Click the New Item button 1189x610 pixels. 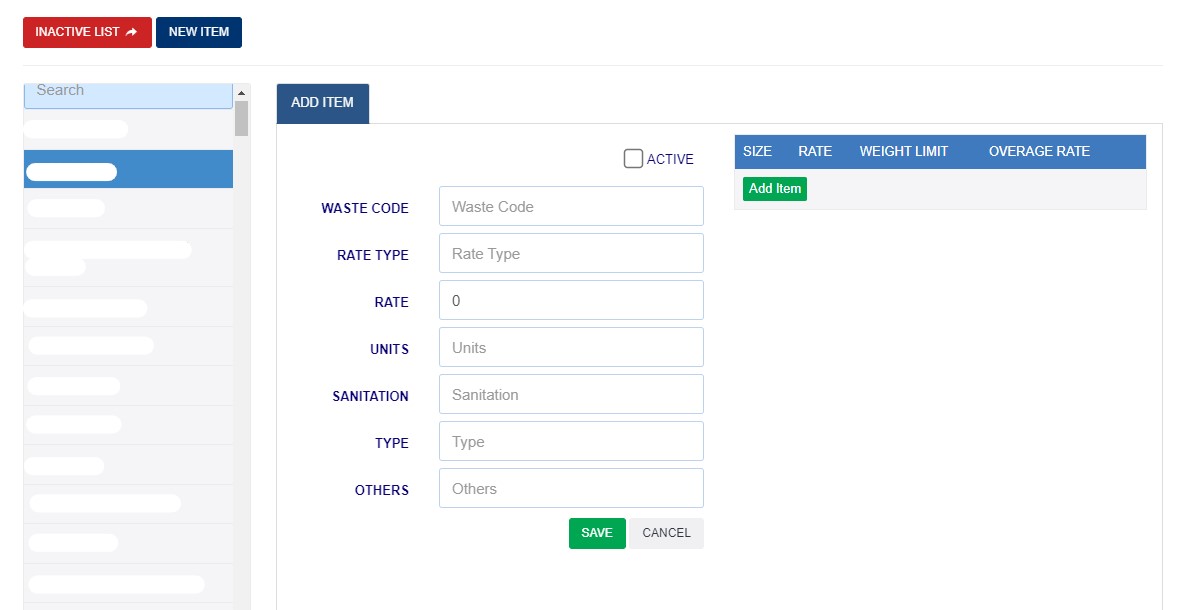point(198,32)
